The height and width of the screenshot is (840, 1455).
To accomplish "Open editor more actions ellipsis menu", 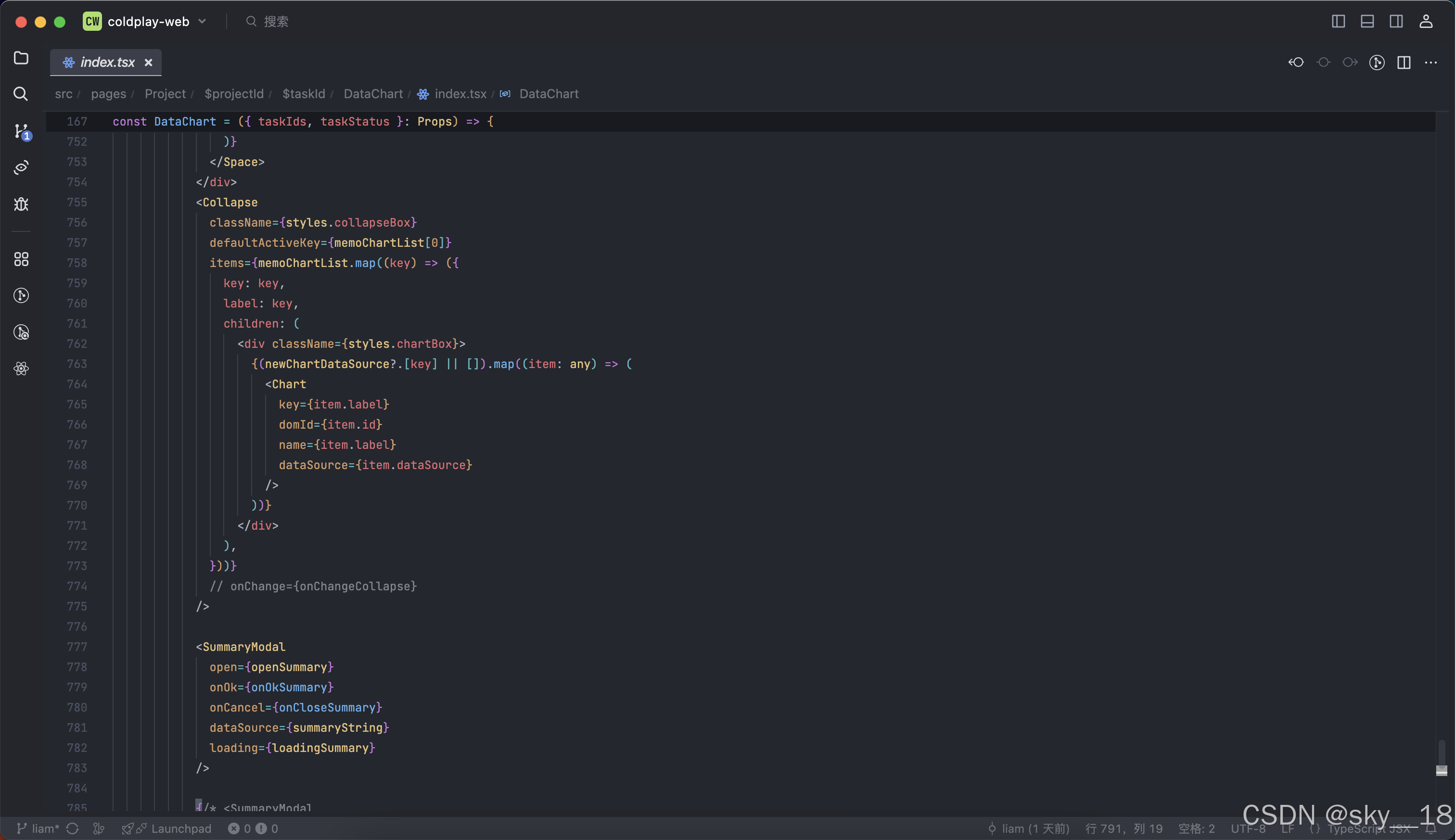I will 1431,63.
